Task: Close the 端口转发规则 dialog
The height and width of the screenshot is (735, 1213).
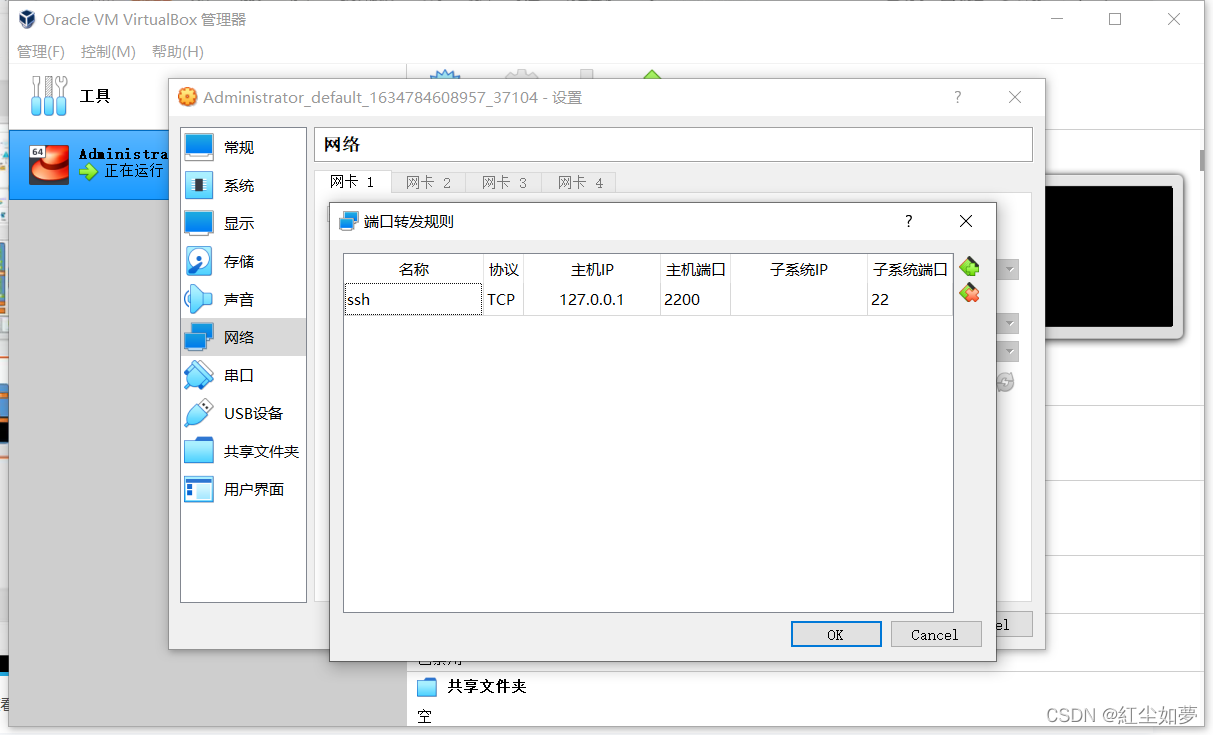Action: tap(965, 221)
